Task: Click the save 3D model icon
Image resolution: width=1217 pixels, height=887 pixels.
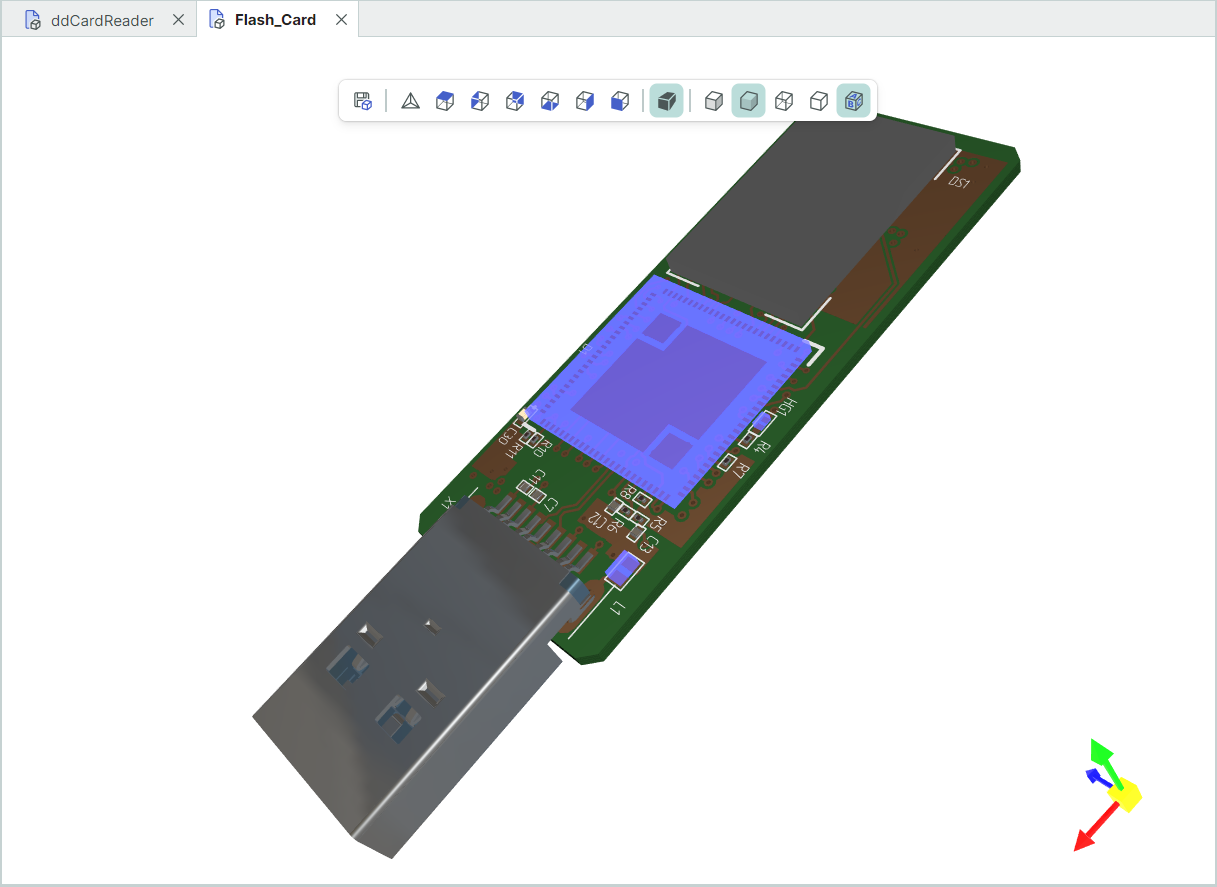Action: (363, 100)
